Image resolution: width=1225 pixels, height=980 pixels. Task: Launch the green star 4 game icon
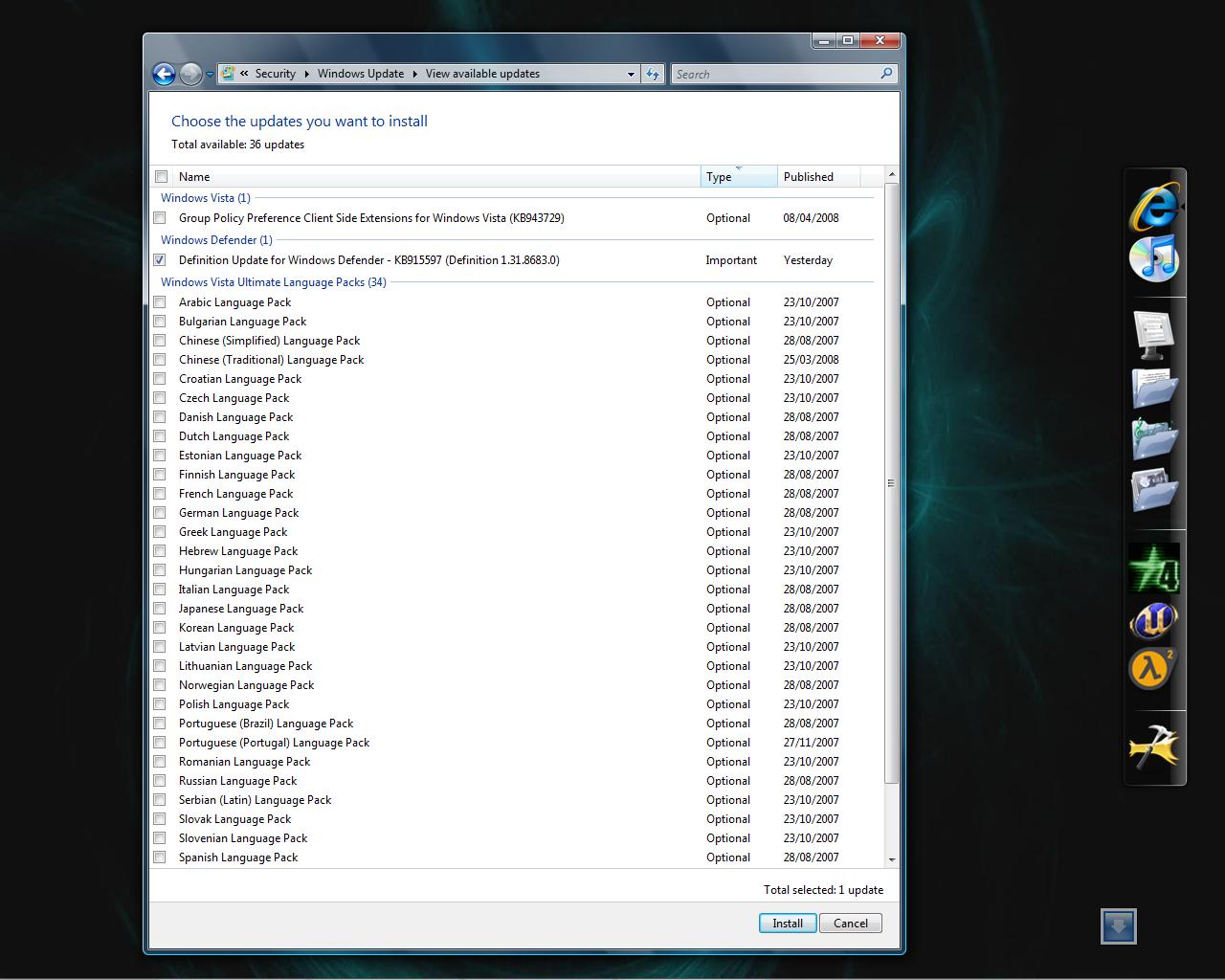click(1154, 568)
